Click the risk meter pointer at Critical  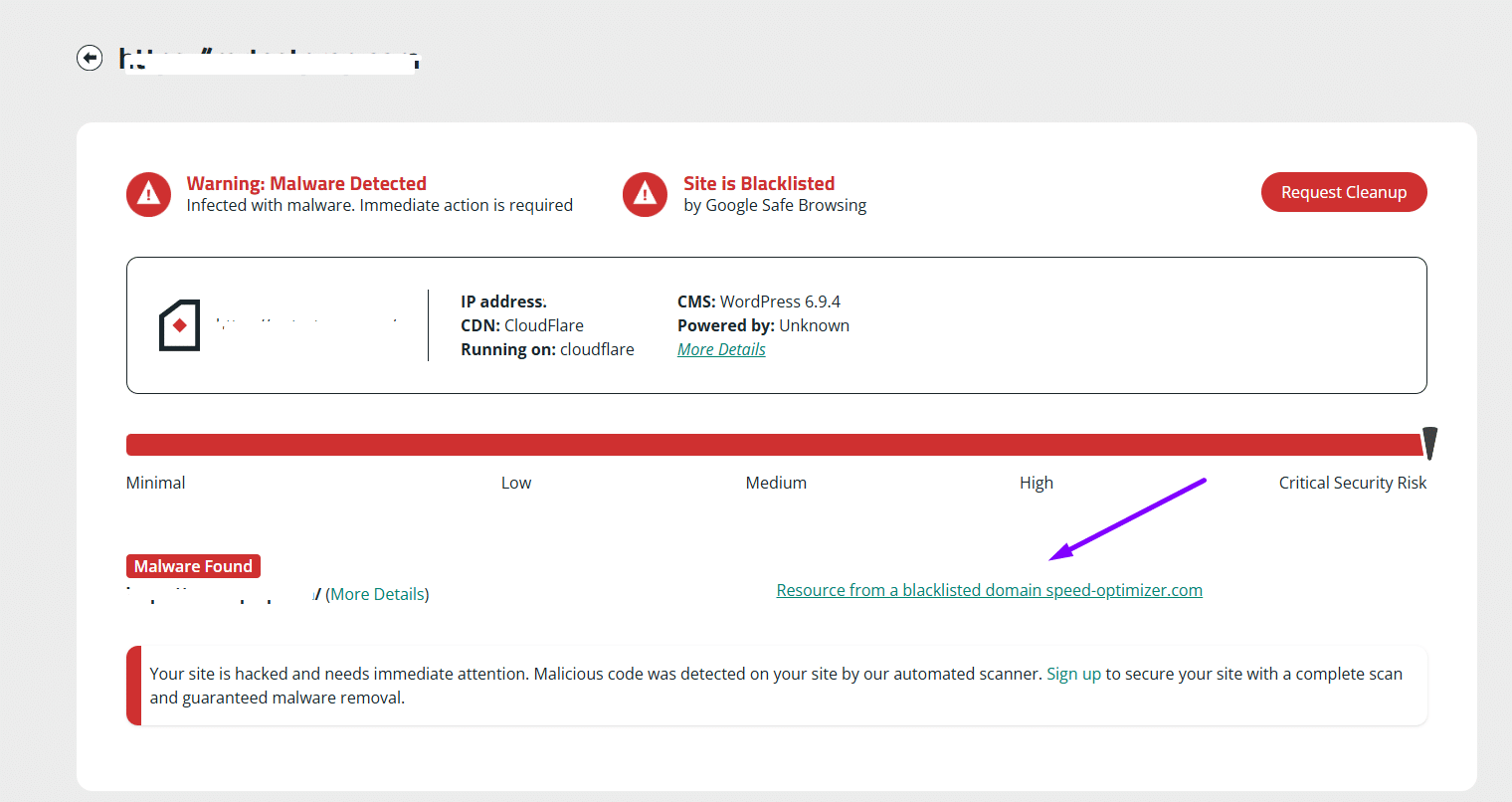coord(1429,444)
